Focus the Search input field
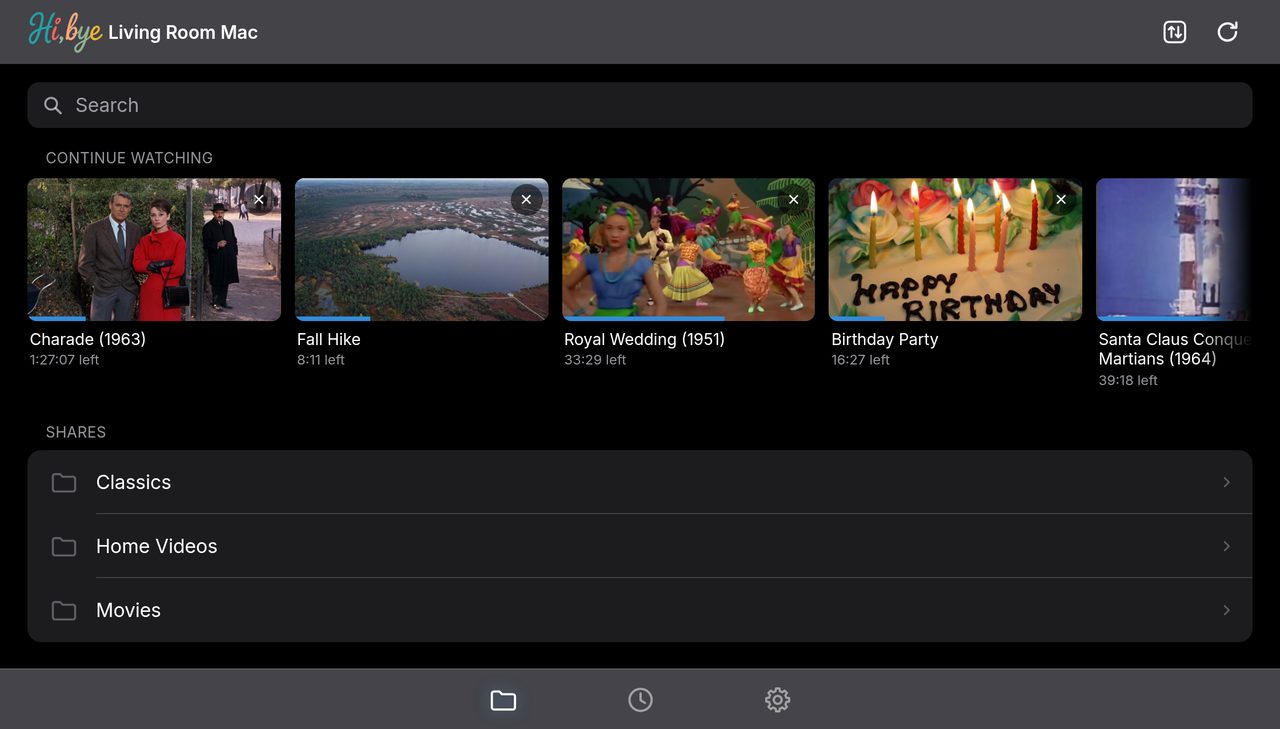Viewport: 1280px width, 729px height. tap(640, 105)
